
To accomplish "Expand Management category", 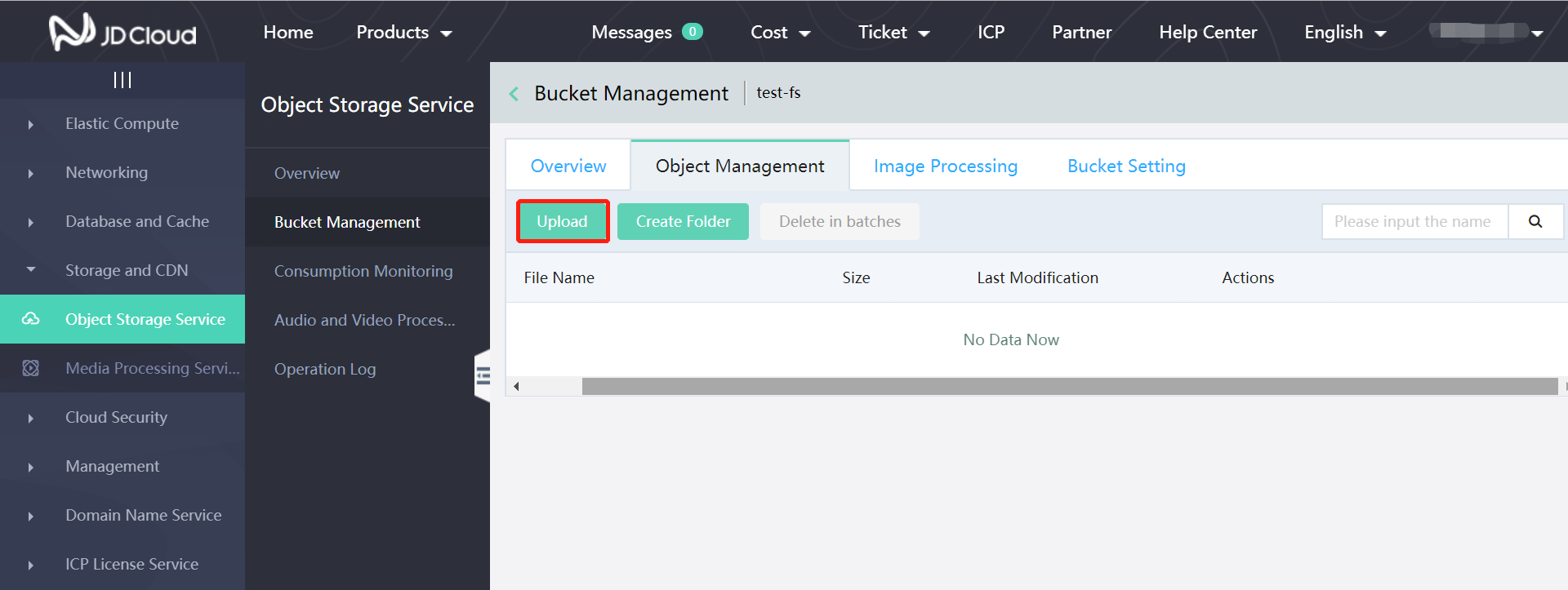I will [31, 467].
